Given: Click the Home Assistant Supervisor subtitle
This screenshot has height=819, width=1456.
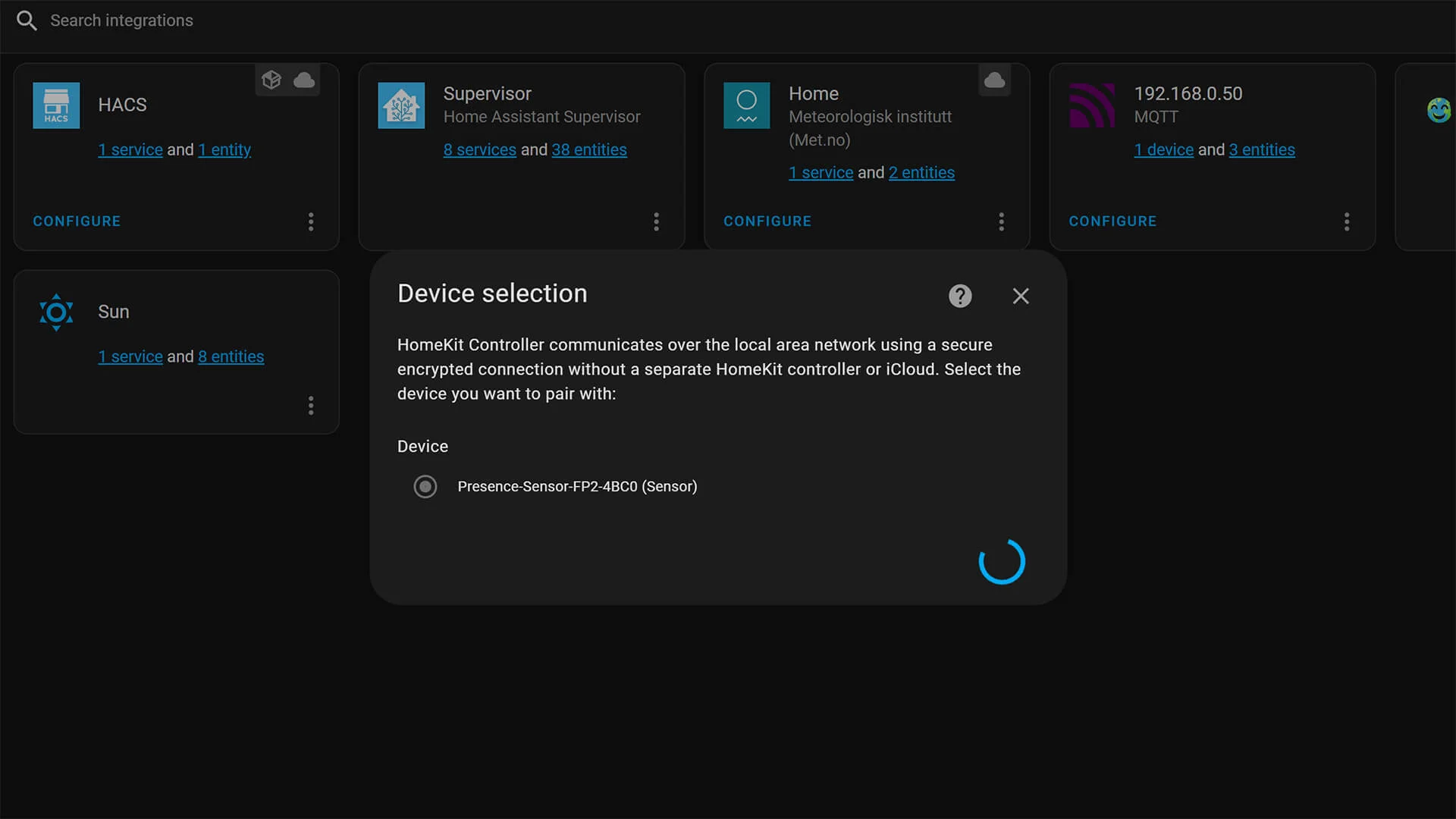Looking at the screenshot, I should [x=541, y=117].
